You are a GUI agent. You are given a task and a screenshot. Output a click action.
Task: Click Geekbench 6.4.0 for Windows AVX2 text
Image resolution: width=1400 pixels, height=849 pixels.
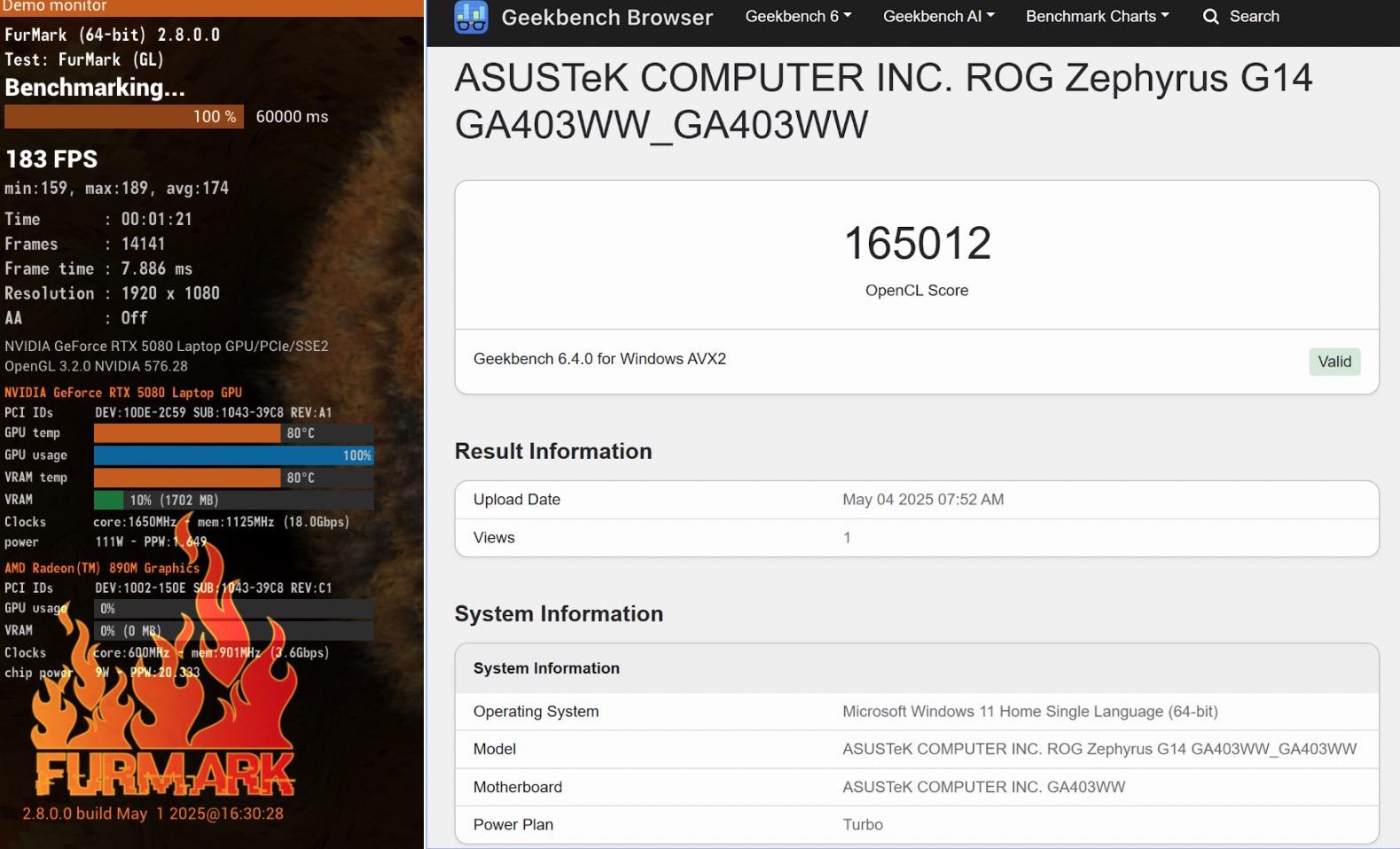pyautogui.click(x=599, y=359)
